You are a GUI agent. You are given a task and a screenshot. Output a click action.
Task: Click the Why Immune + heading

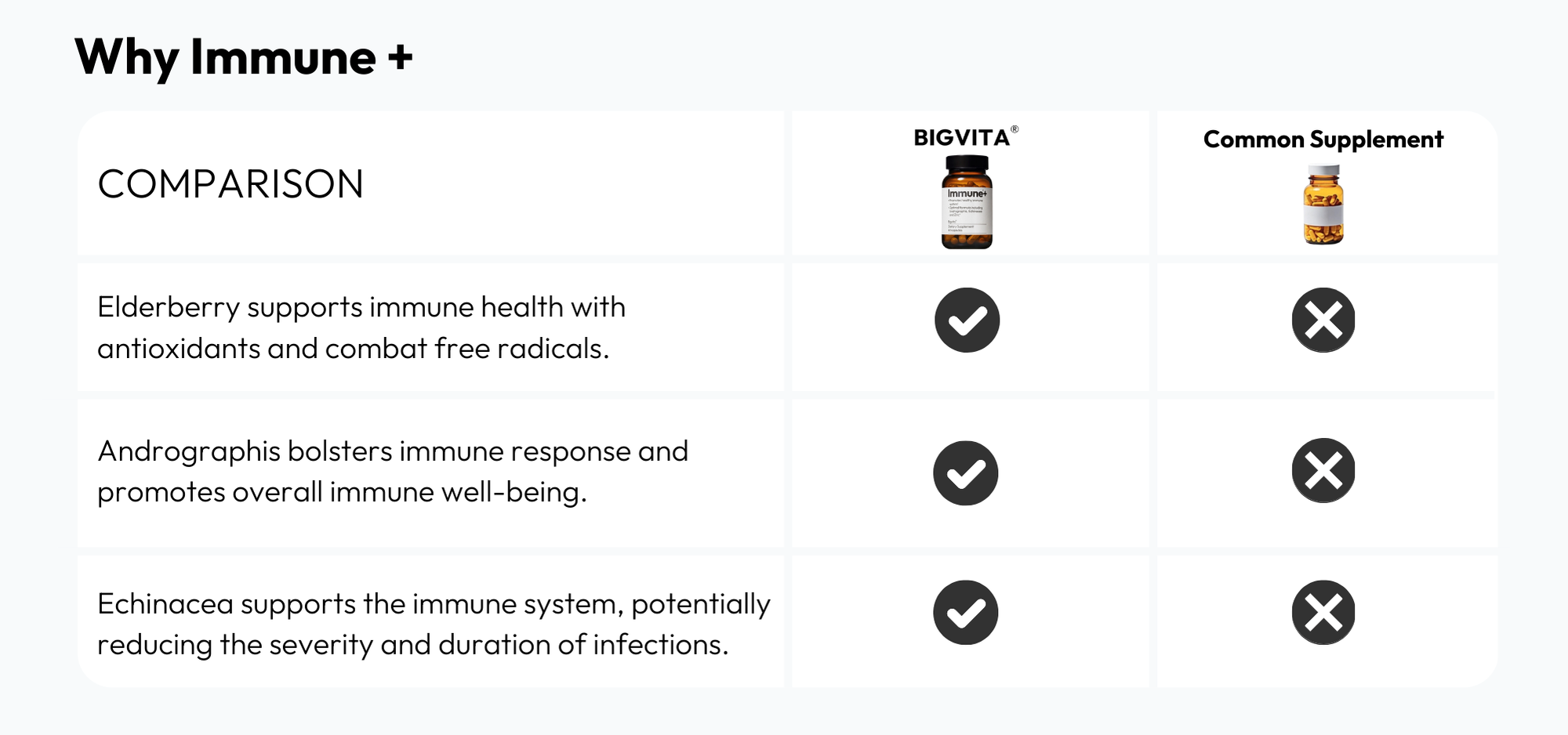243,58
